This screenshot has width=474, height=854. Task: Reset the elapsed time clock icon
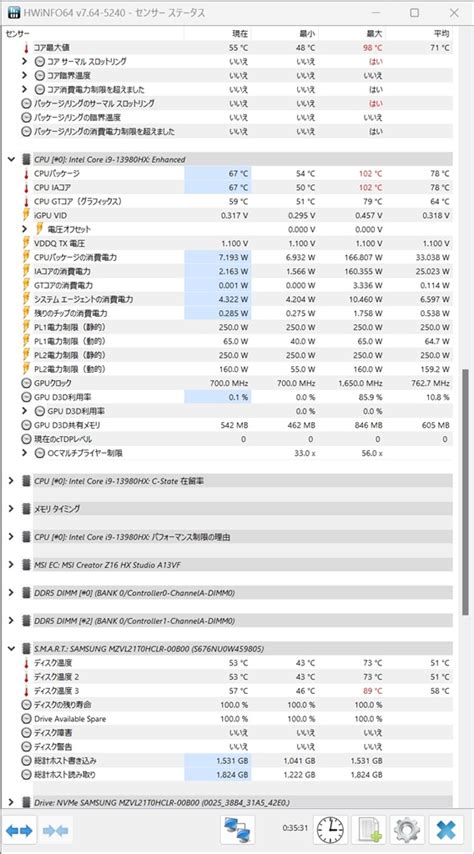[x=330, y=831]
